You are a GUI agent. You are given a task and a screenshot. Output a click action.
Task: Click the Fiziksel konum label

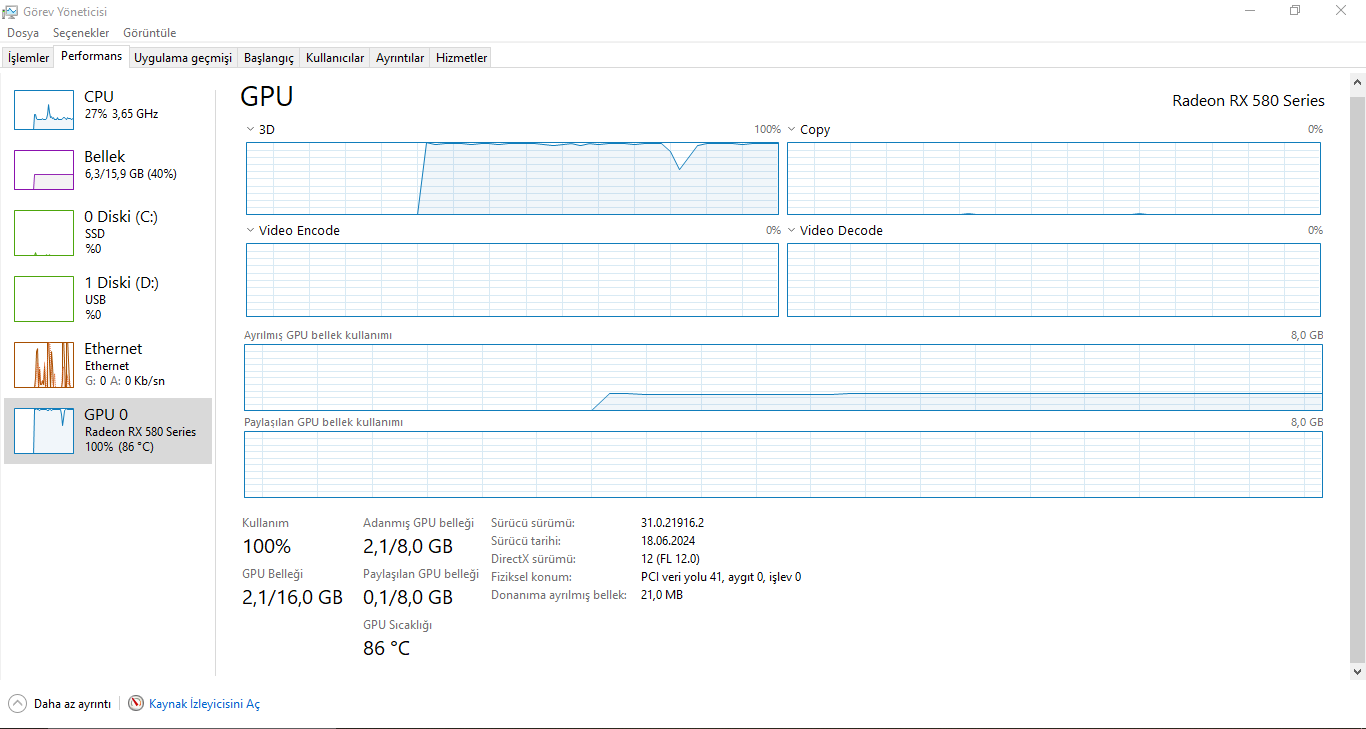531,577
